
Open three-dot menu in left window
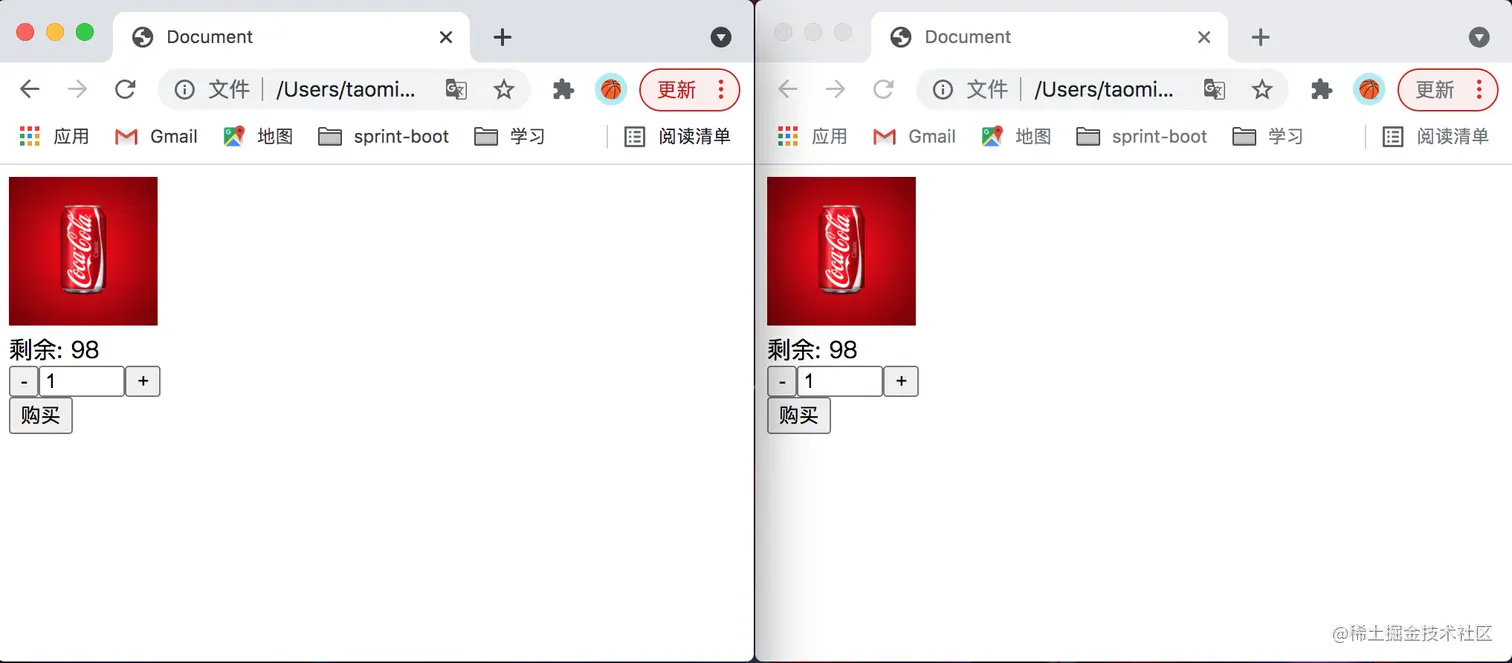pos(721,90)
